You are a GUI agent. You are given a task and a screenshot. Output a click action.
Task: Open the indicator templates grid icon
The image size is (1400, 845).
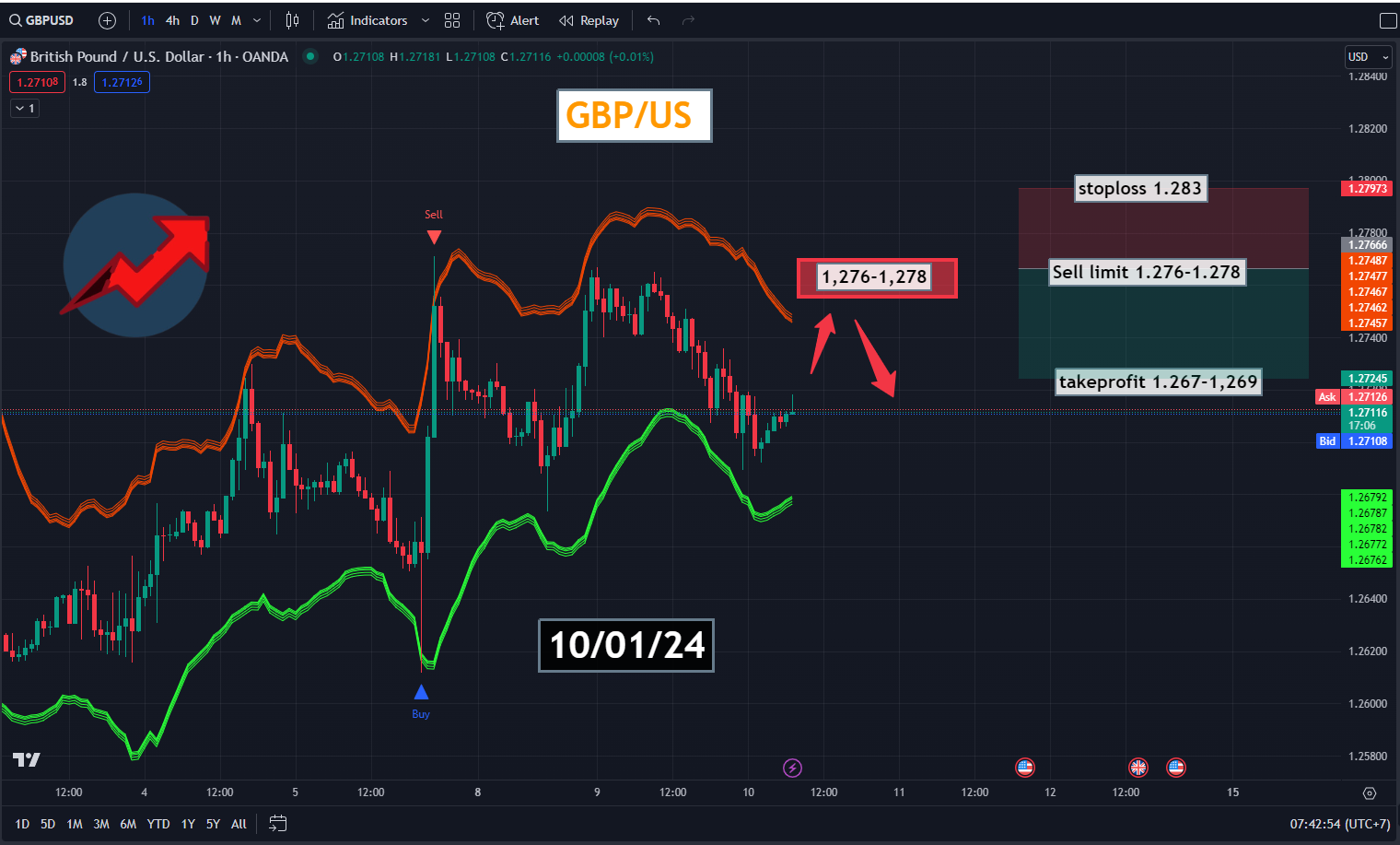point(452,20)
